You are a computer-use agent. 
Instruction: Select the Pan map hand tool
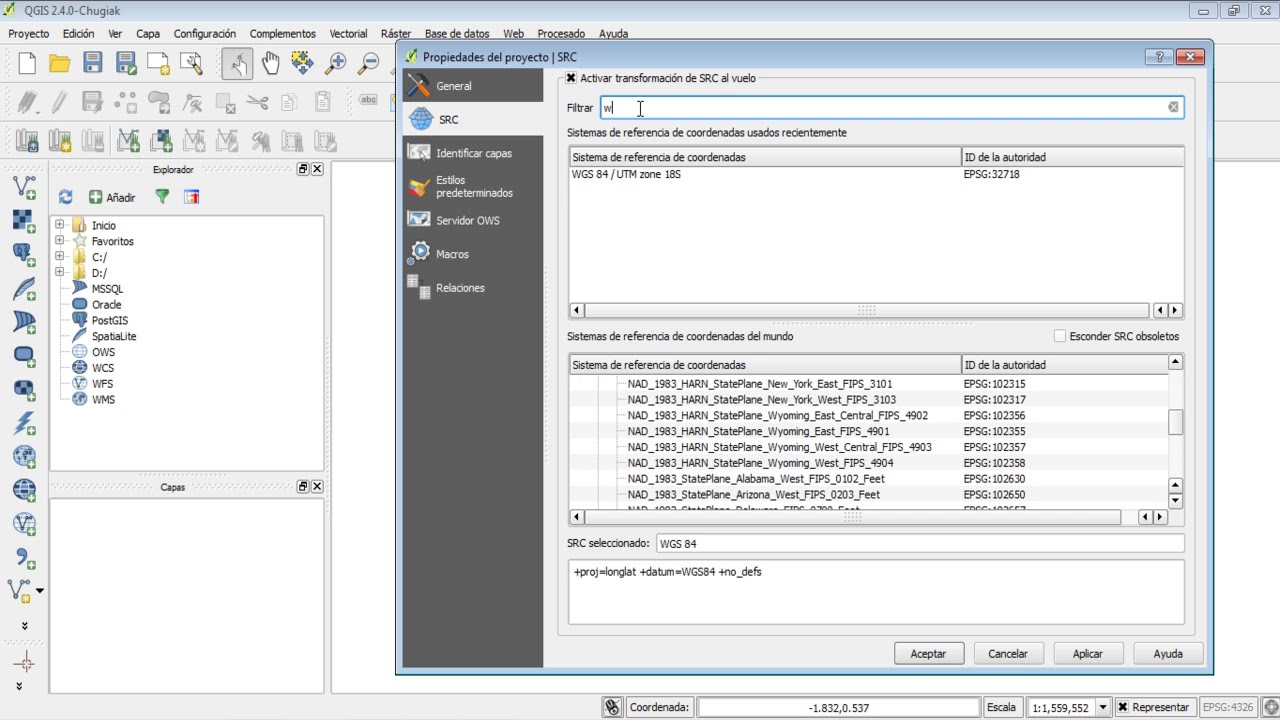(271, 63)
